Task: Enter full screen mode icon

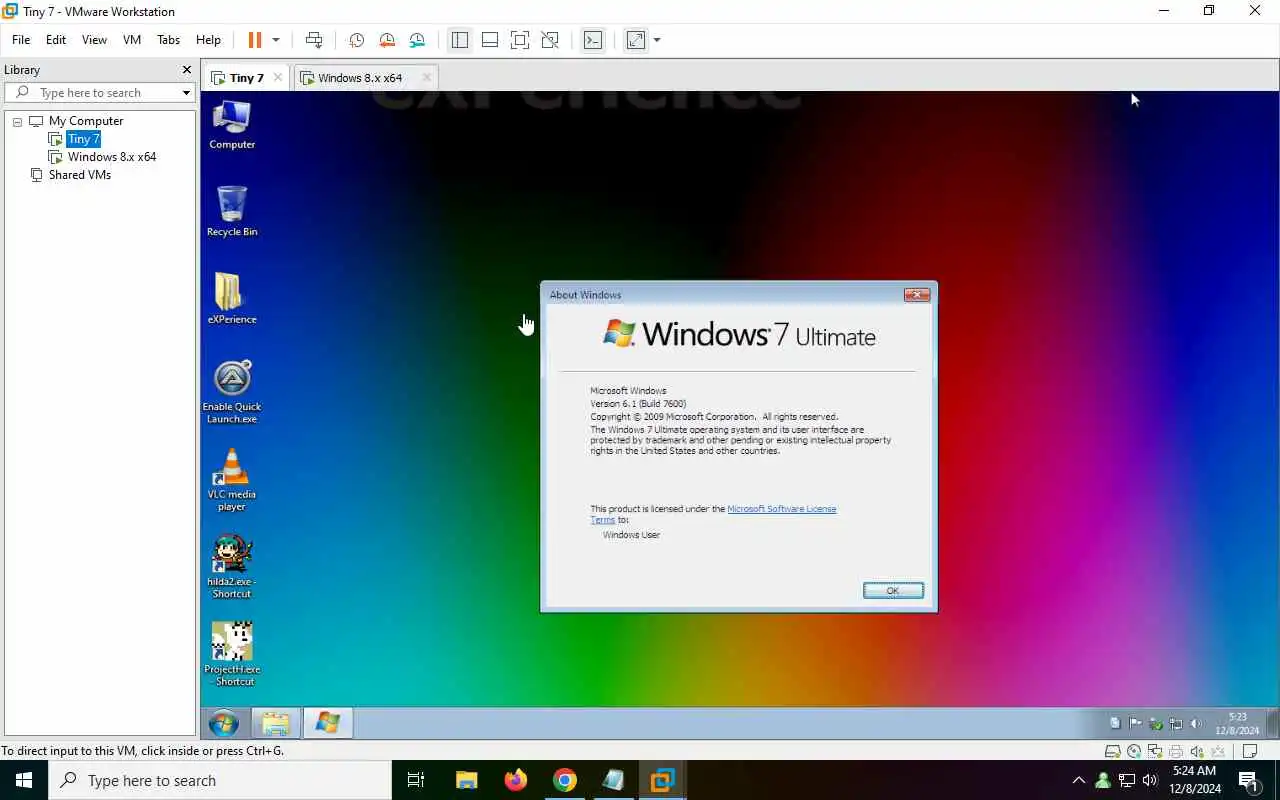Action: point(520,40)
